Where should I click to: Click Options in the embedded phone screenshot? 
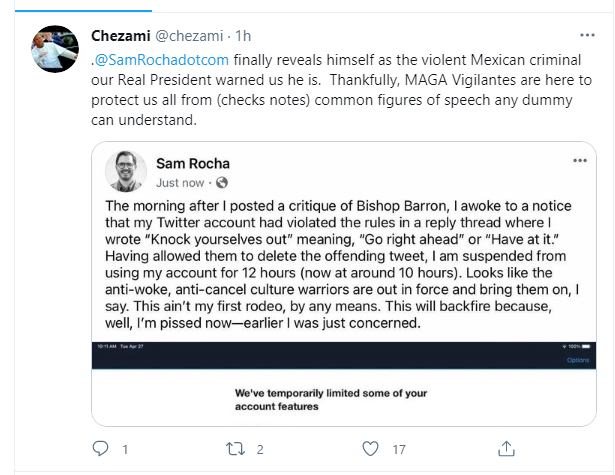(578, 360)
